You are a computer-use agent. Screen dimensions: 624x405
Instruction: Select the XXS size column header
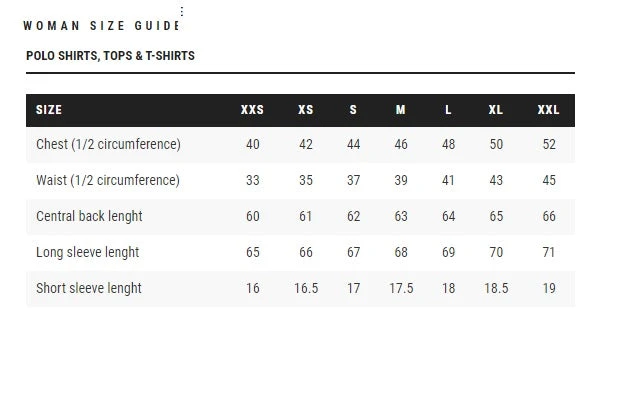tap(252, 110)
